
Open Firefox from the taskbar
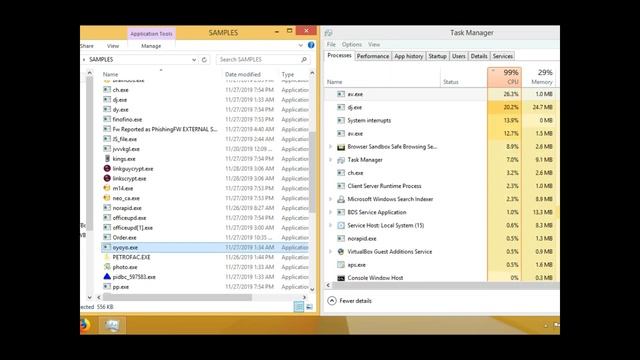pos(85,325)
